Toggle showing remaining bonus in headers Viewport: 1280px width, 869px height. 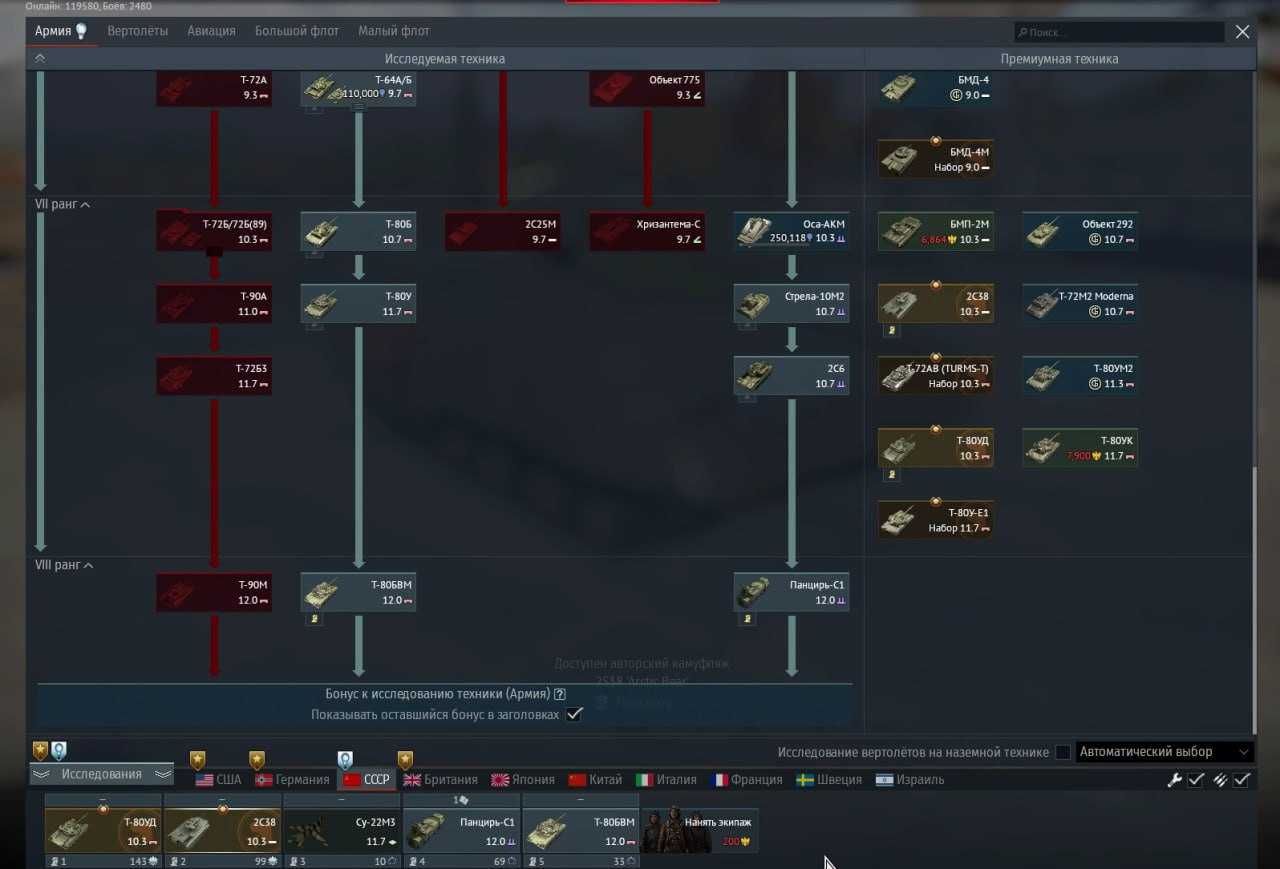click(574, 714)
